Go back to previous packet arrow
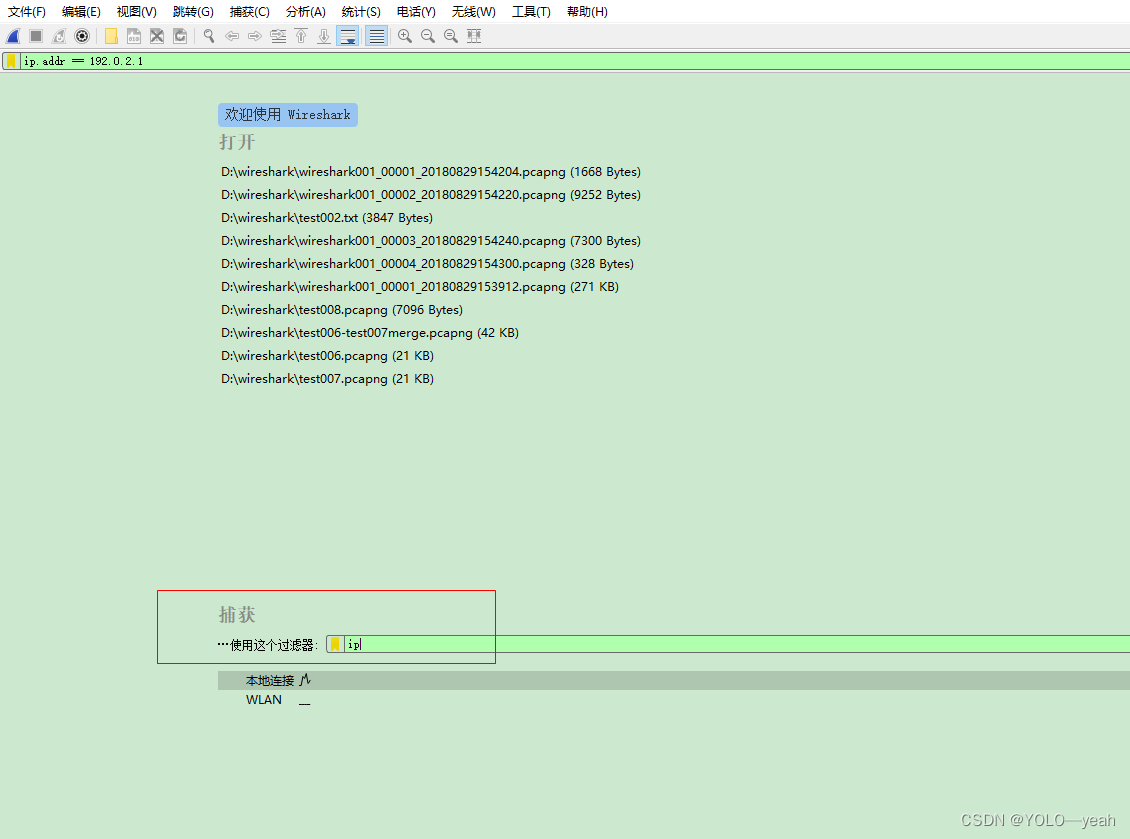This screenshot has width=1130, height=839. point(232,36)
